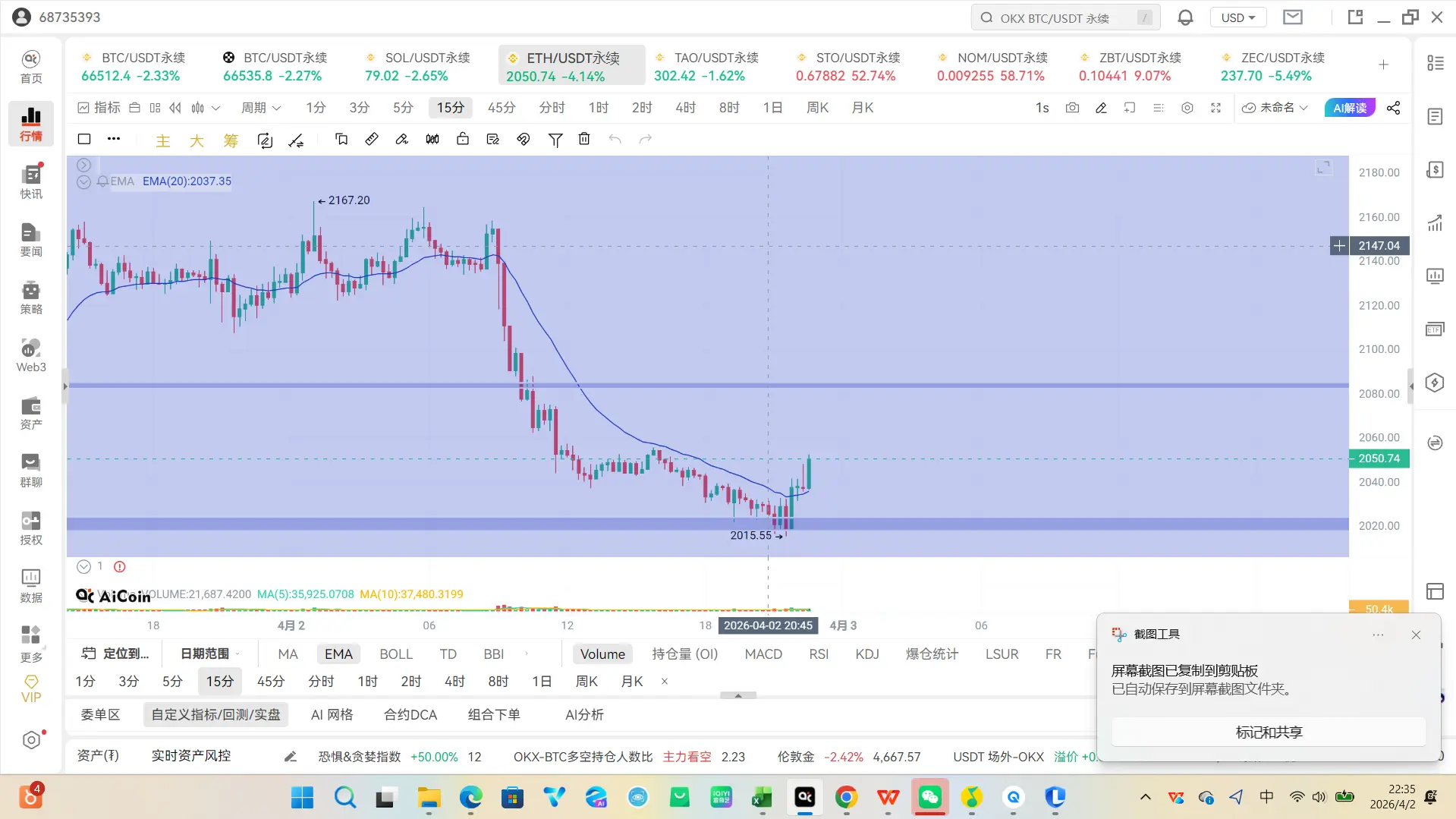Click the chart replay rewind icon
The height and width of the screenshot is (819, 1456).
pyautogui.click(x=175, y=108)
